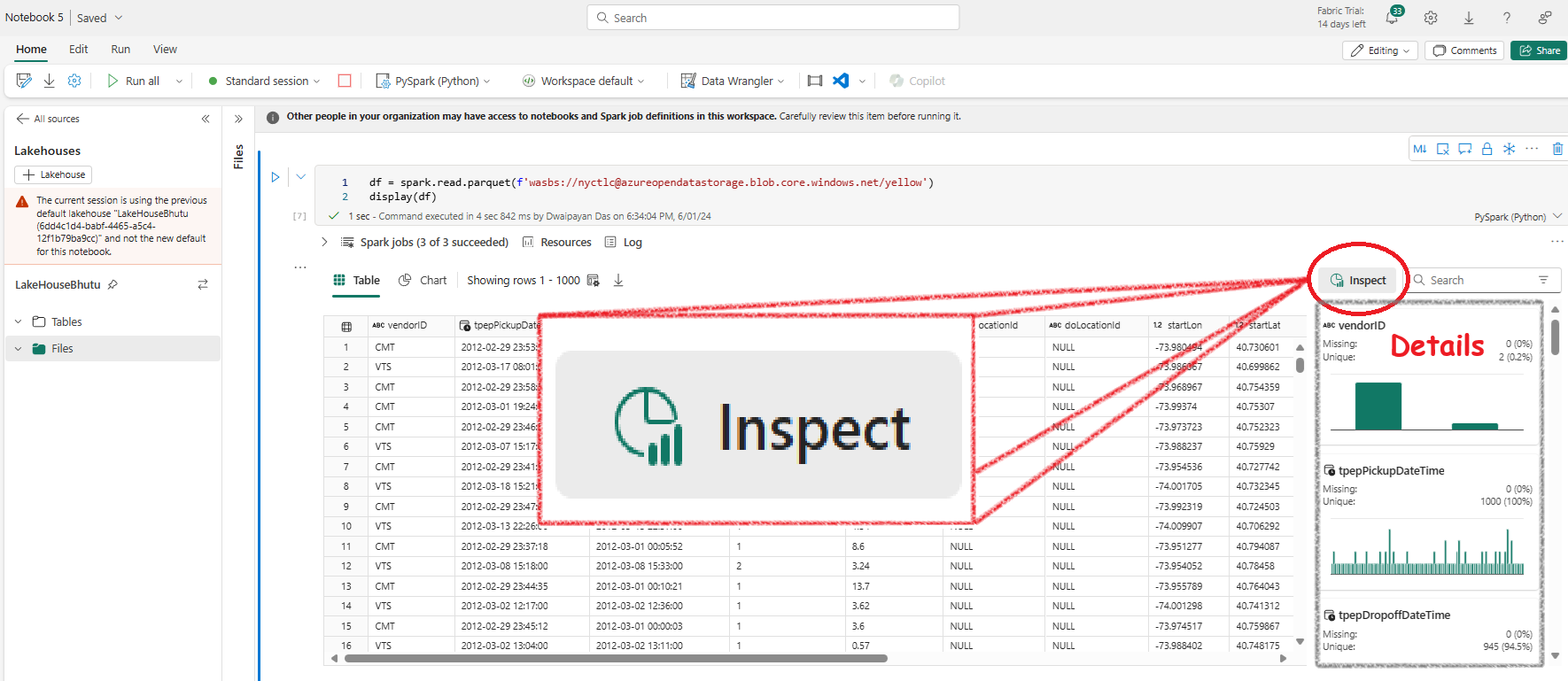Convert cell to Markdown with M↓ icon

[1420, 149]
